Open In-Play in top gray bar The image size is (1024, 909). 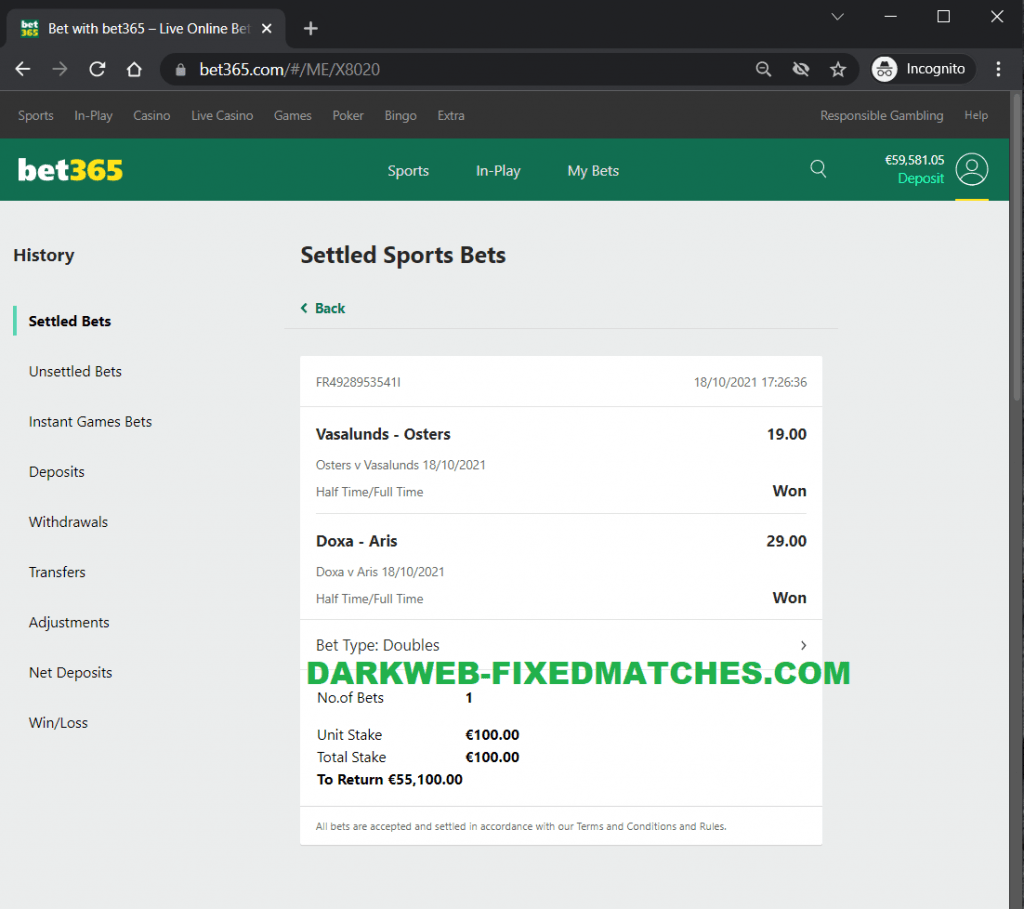coord(93,116)
